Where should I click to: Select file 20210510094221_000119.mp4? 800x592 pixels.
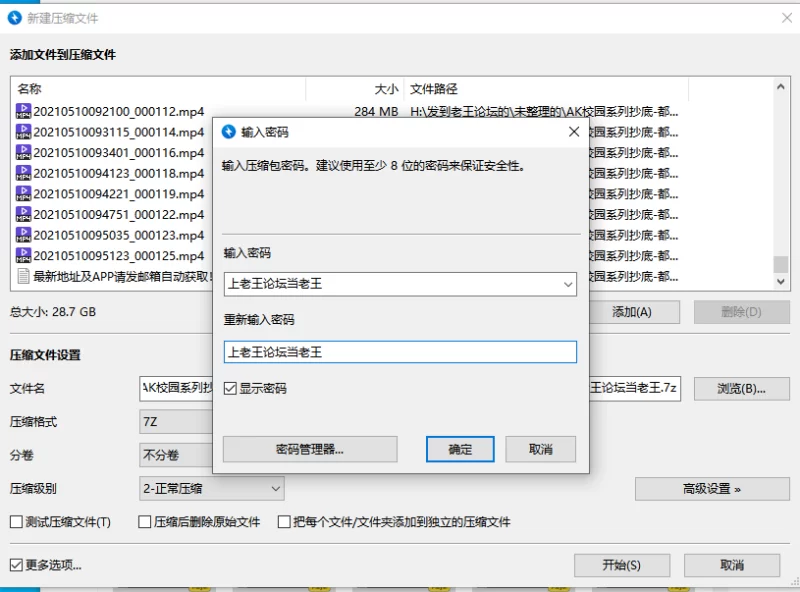[x=118, y=194]
